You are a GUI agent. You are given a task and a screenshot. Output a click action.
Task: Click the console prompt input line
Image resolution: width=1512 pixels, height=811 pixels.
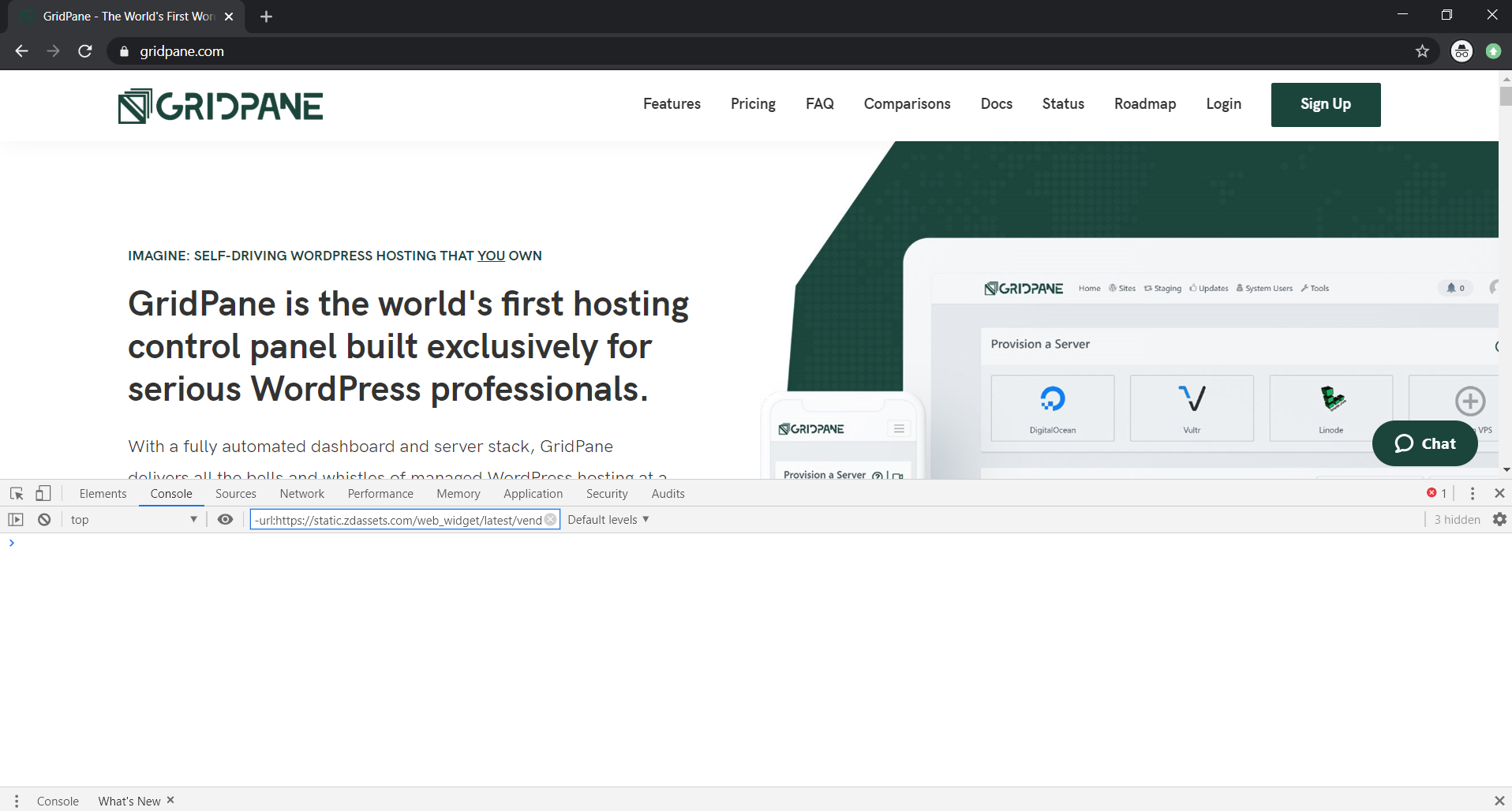tap(758, 543)
